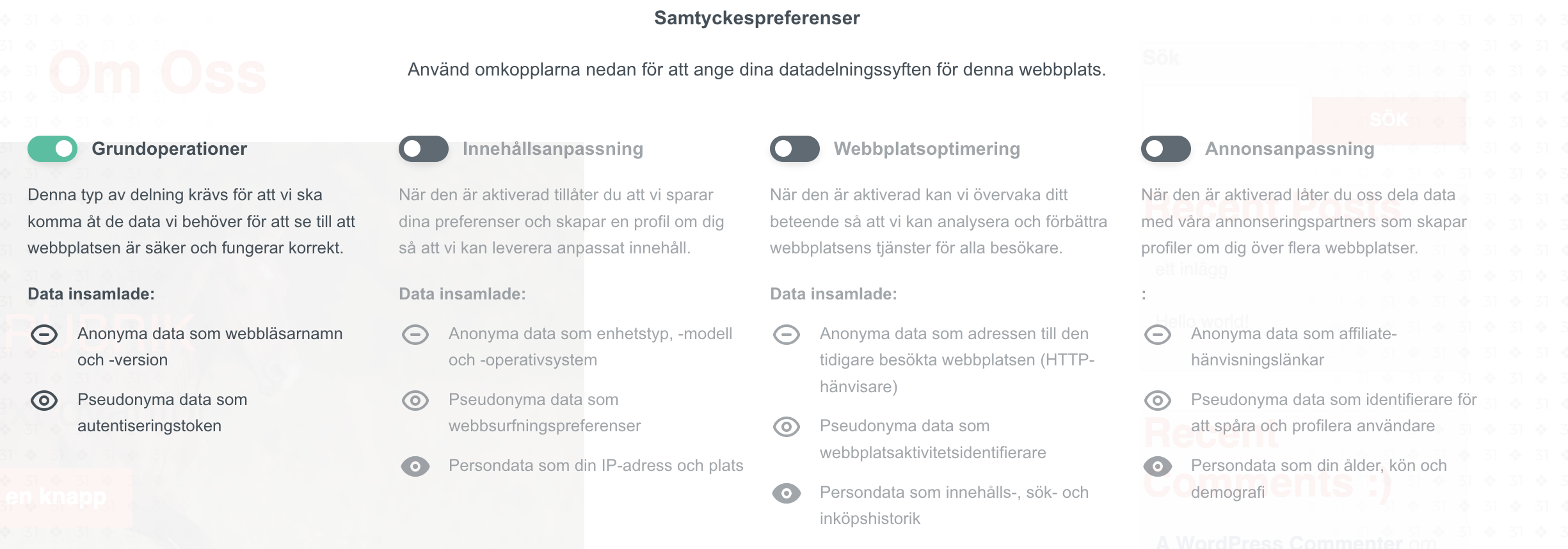The width and height of the screenshot is (1568, 549).
Task: Click the anonymous icon beside affiliate-hänvisningslänkar
Action: point(1158,335)
